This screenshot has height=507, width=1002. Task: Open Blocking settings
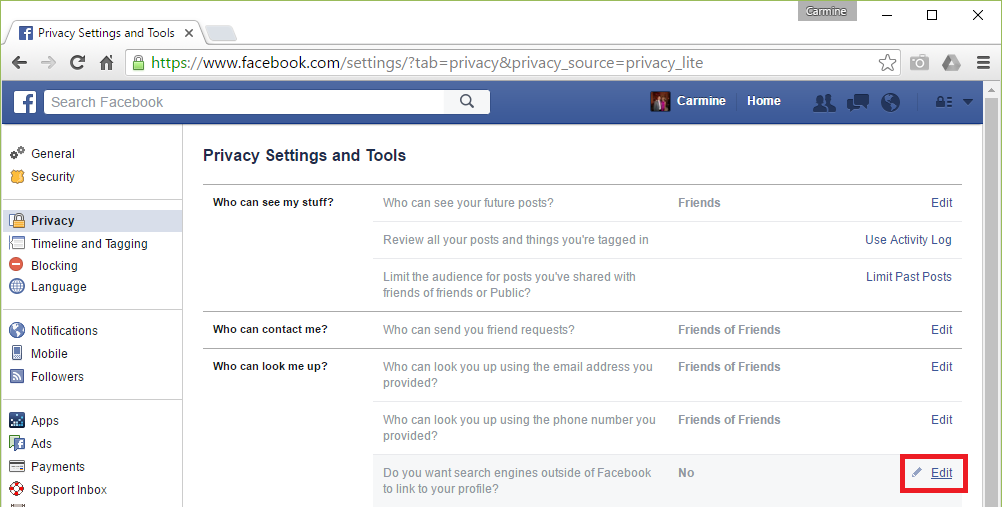pos(54,265)
